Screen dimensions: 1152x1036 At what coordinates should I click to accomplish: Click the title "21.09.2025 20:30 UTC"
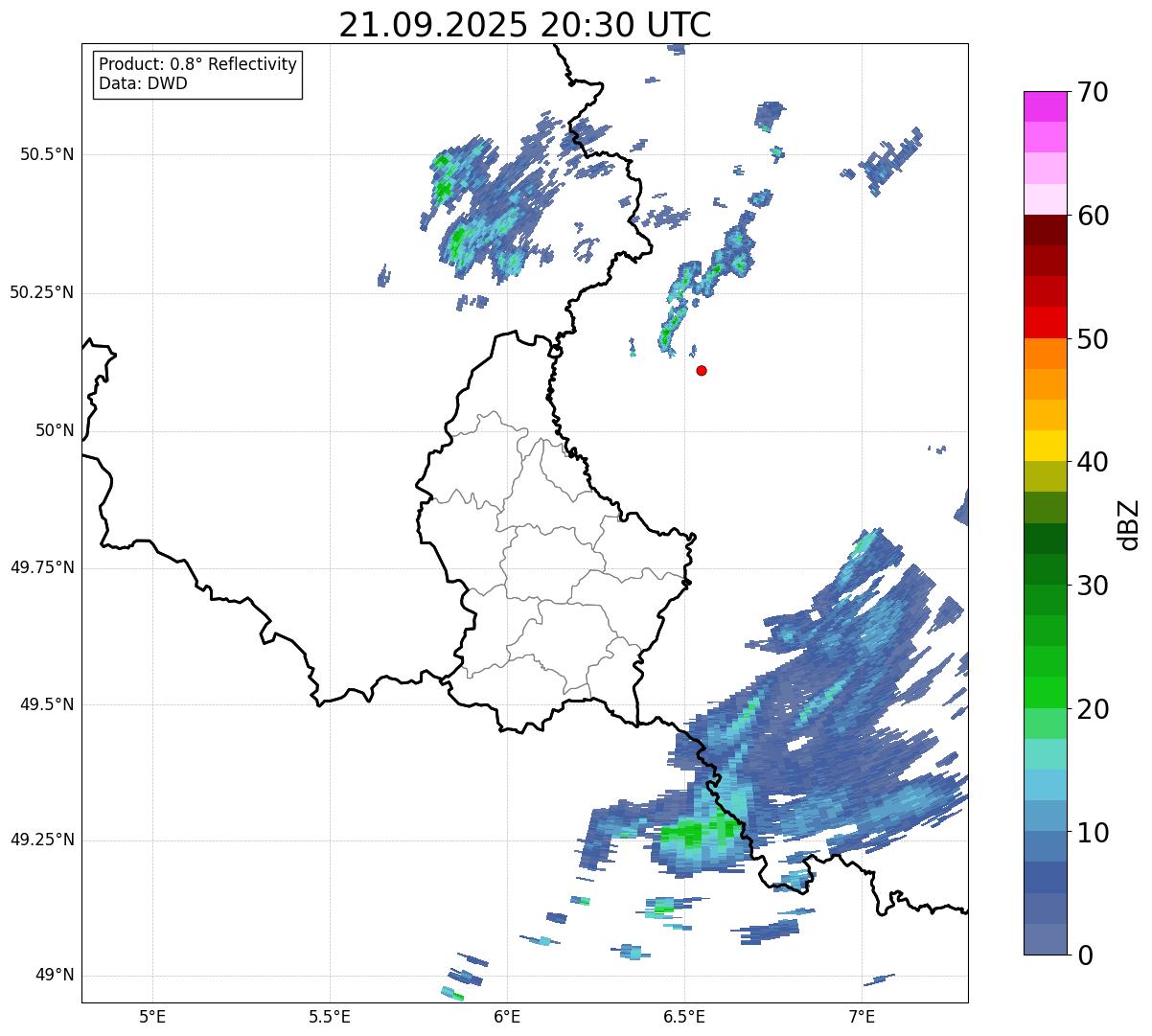525,25
